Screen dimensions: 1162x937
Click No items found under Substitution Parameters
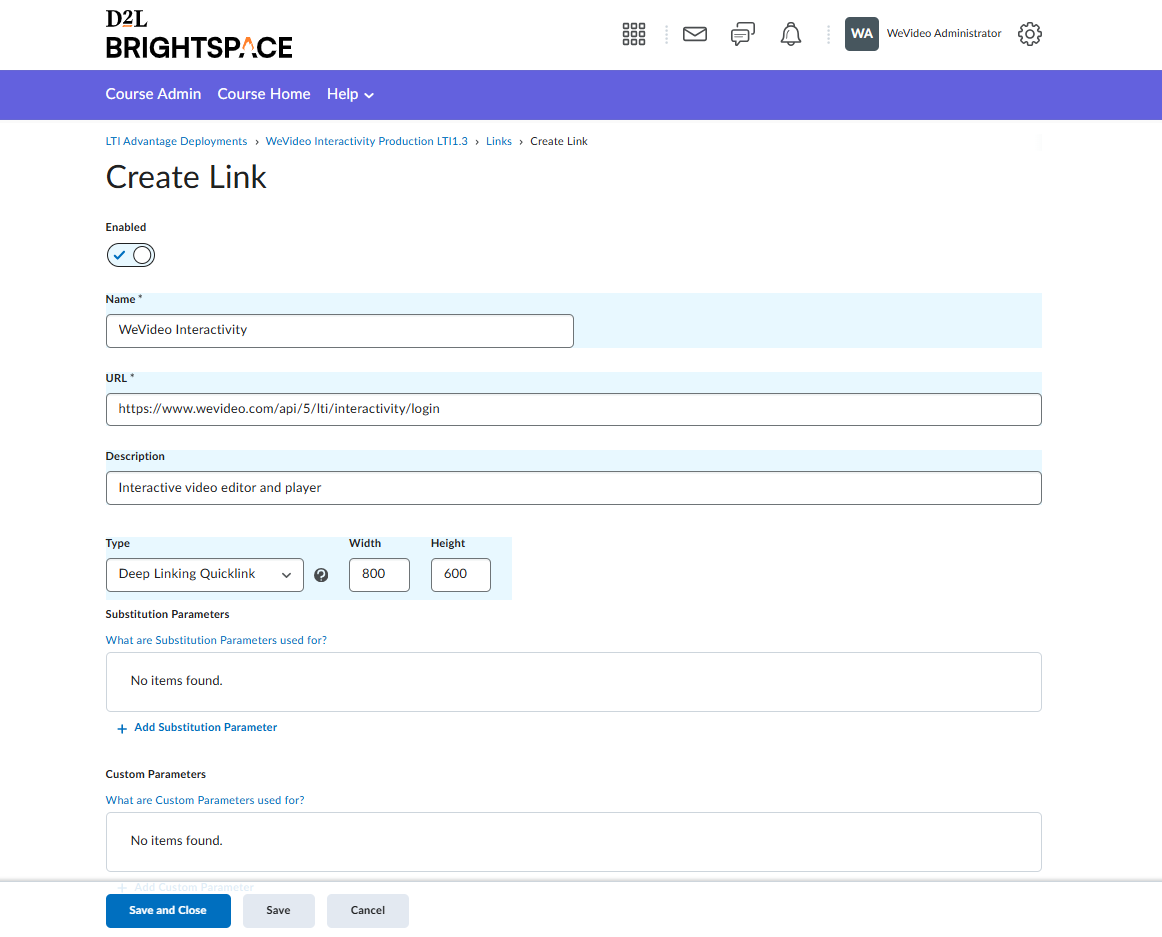pos(176,681)
